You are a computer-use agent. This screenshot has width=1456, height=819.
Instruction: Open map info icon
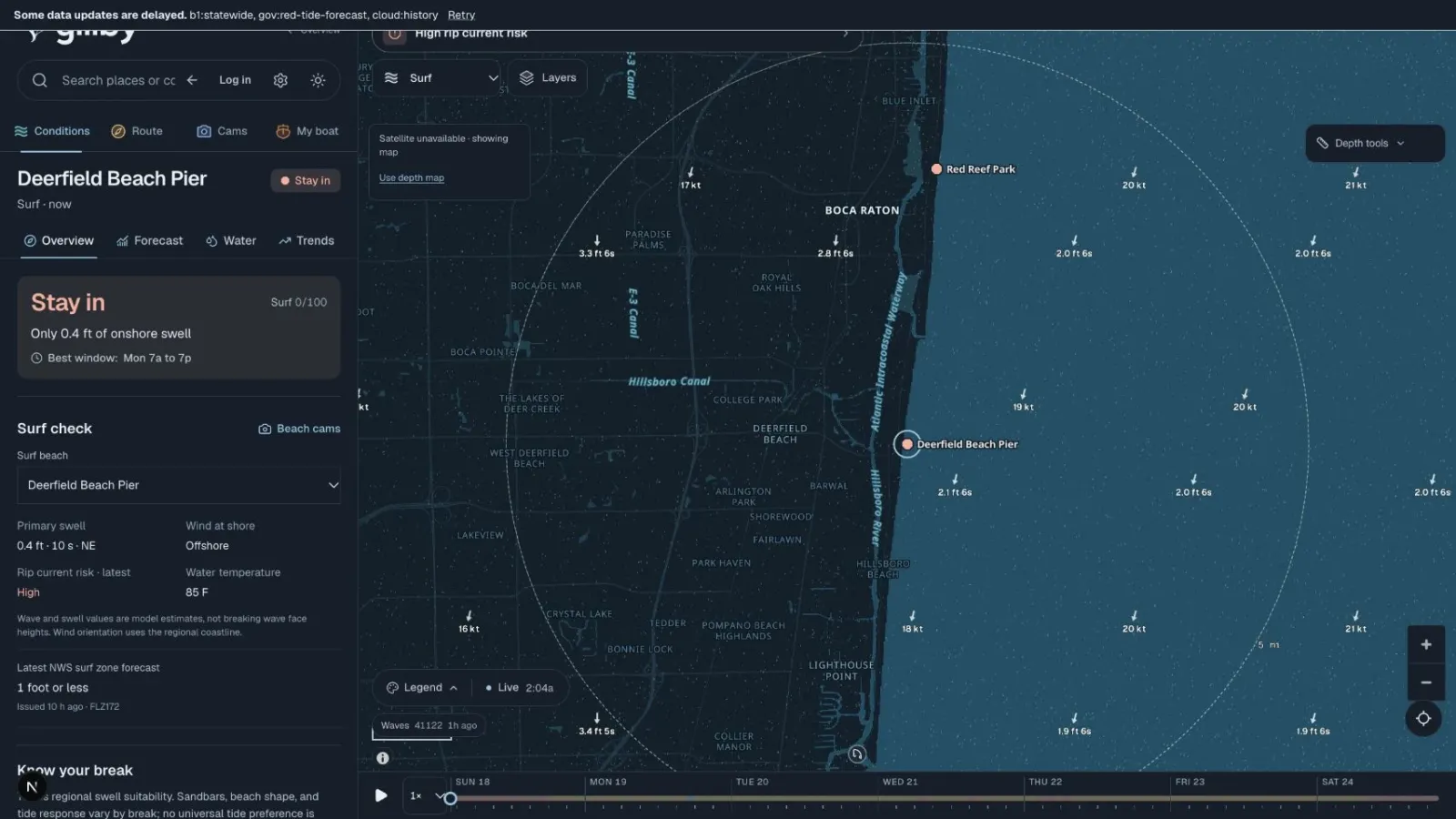pyautogui.click(x=383, y=758)
